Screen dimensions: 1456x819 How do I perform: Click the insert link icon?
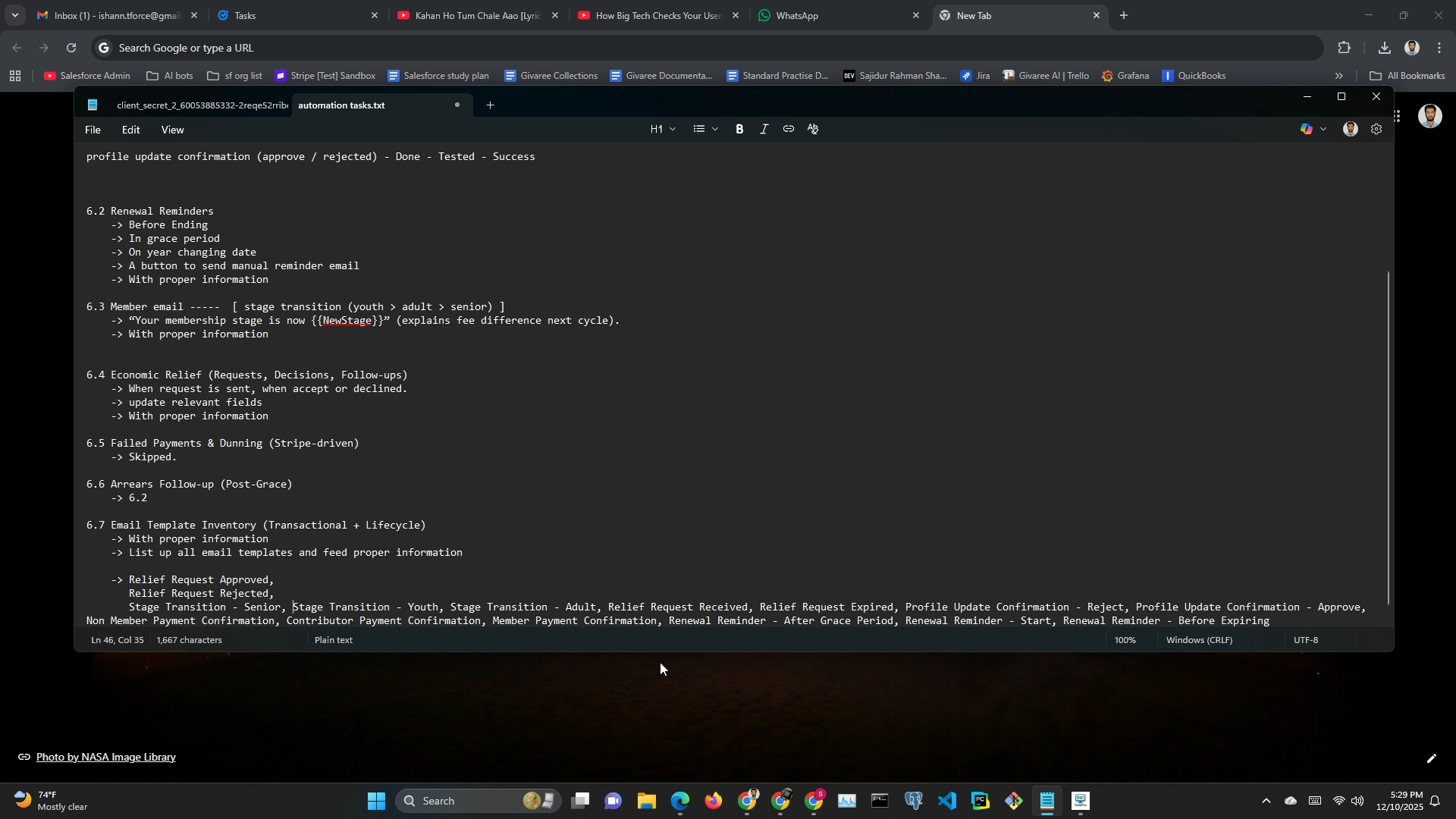coord(789,130)
